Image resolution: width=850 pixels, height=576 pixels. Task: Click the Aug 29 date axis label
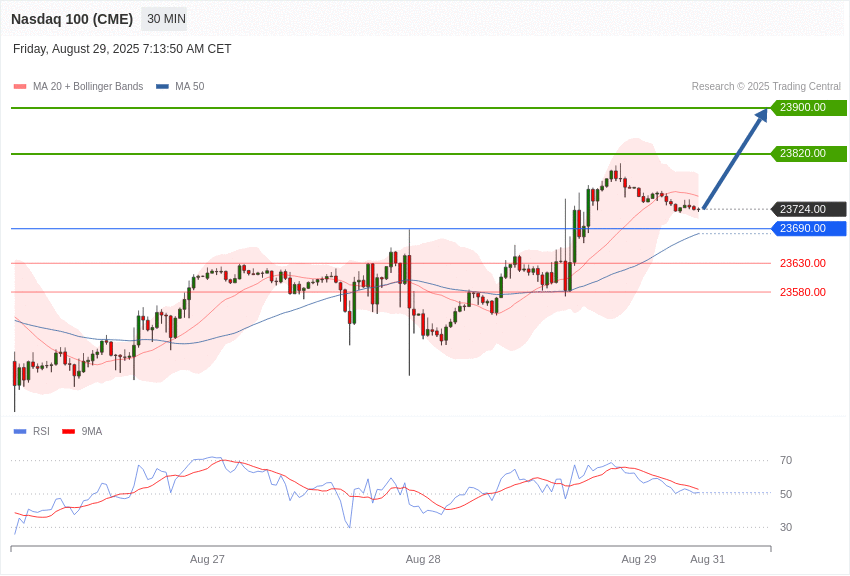639,559
